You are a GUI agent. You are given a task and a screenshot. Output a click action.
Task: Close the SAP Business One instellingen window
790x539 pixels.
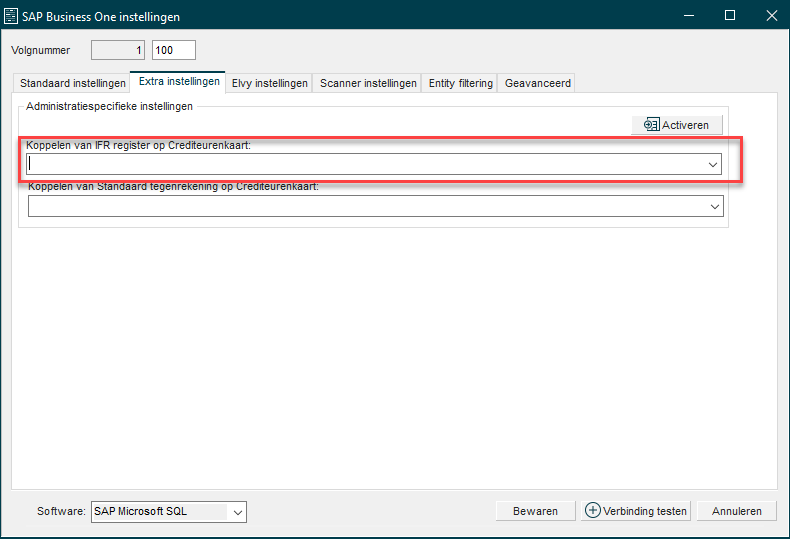(771, 16)
